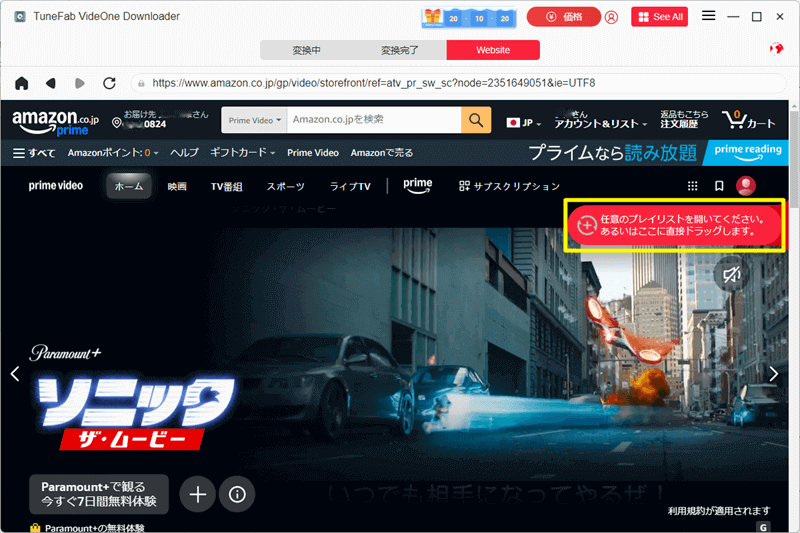Image resolution: width=800 pixels, height=533 pixels.
Task: Select the 映画 menu item
Action: 177,187
